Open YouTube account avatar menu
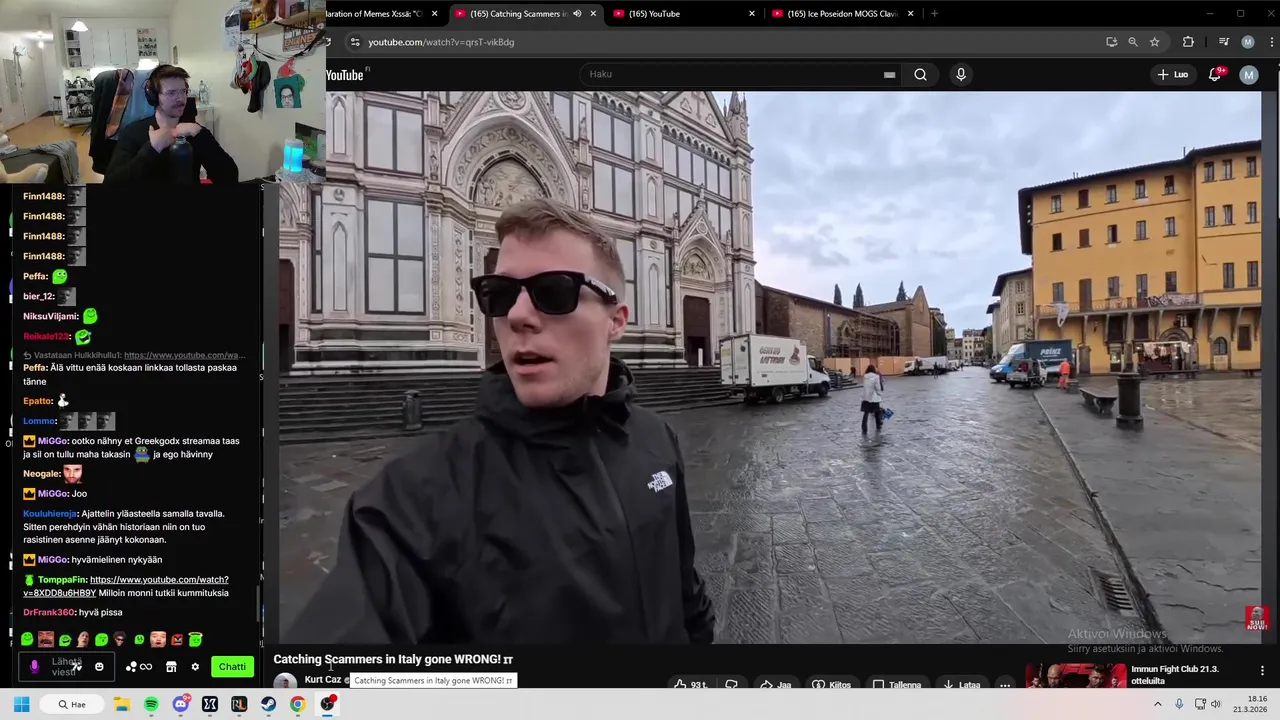The height and width of the screenshot is (720, 1280). click(1249, 74)
